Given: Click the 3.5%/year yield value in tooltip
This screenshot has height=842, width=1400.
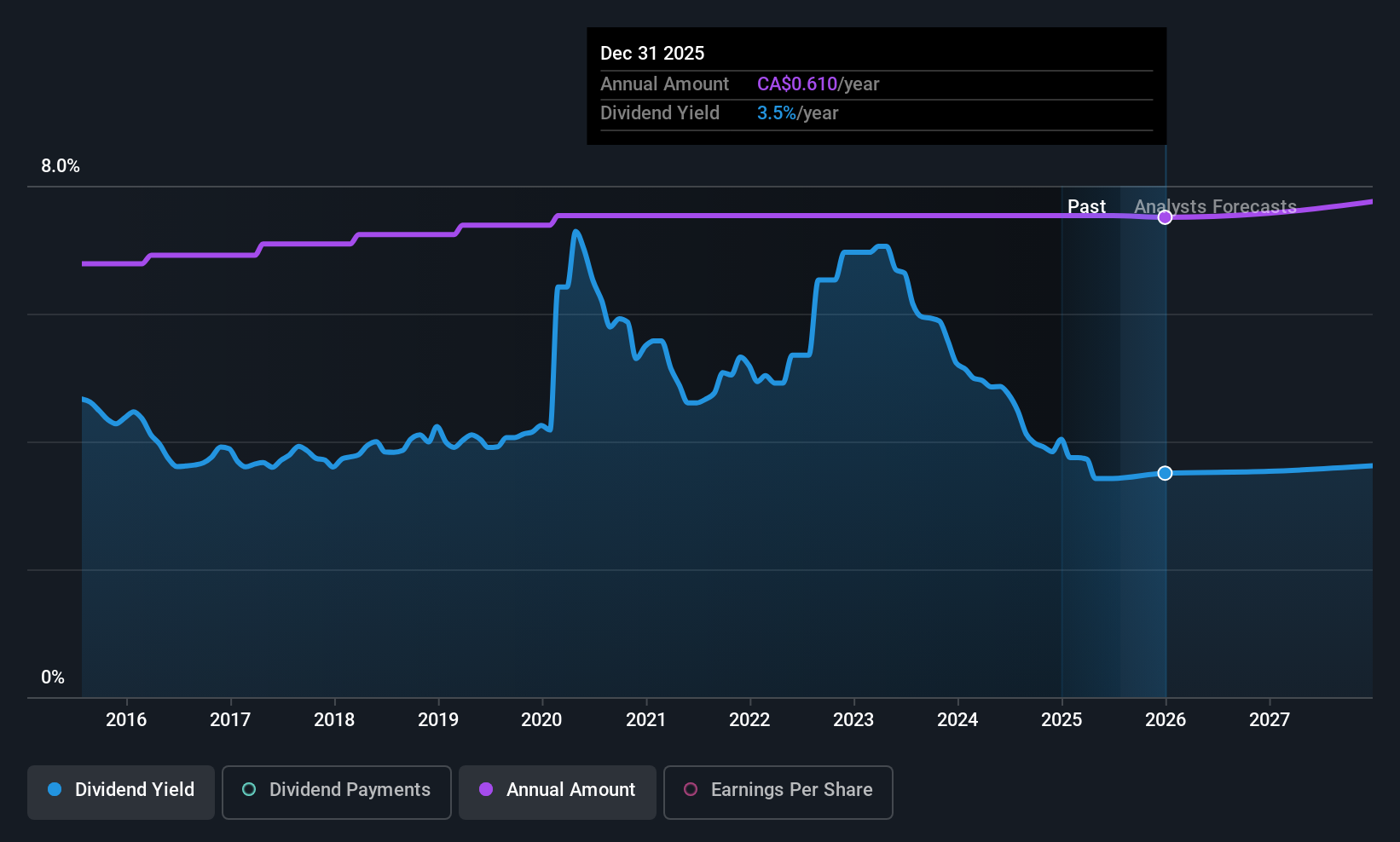Looking at the screenshot, I should coord(797,112).
